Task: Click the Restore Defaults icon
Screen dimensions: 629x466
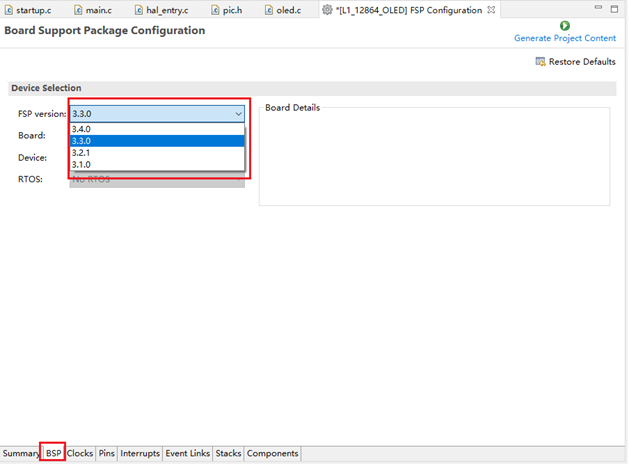Action: coord(540,61)
